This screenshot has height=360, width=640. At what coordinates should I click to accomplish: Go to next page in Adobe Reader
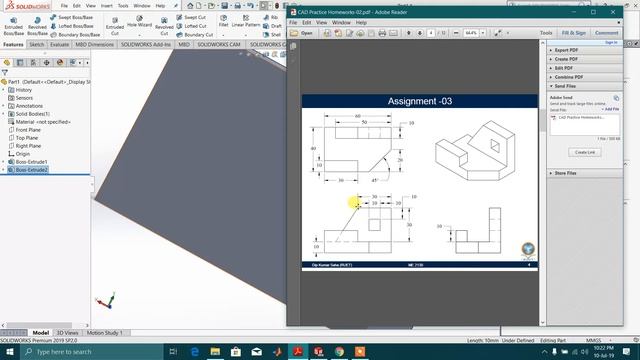[420, 33]
